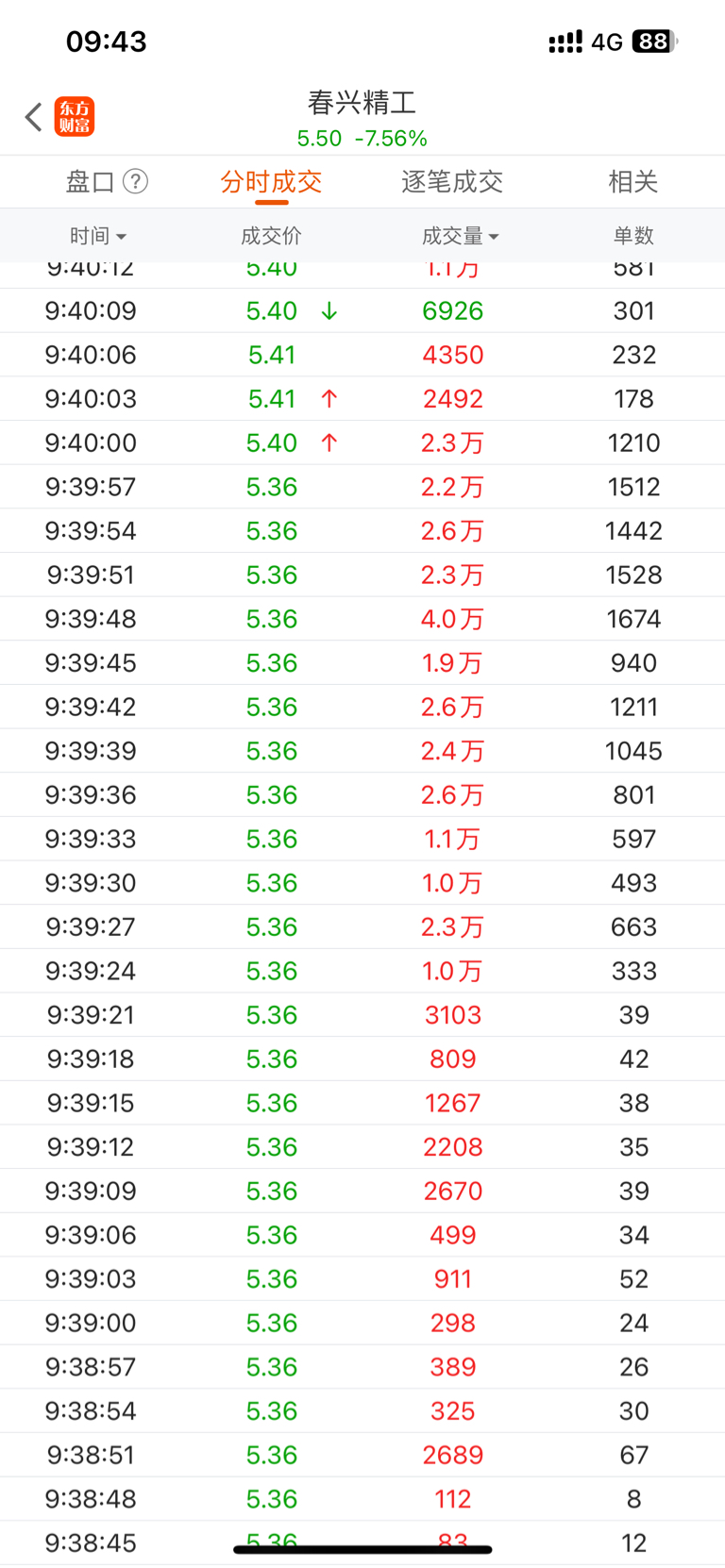Viewport: 725px width, 1568px height.
Task: Open the 东方财富 orange logo
Action: [75, 117]
